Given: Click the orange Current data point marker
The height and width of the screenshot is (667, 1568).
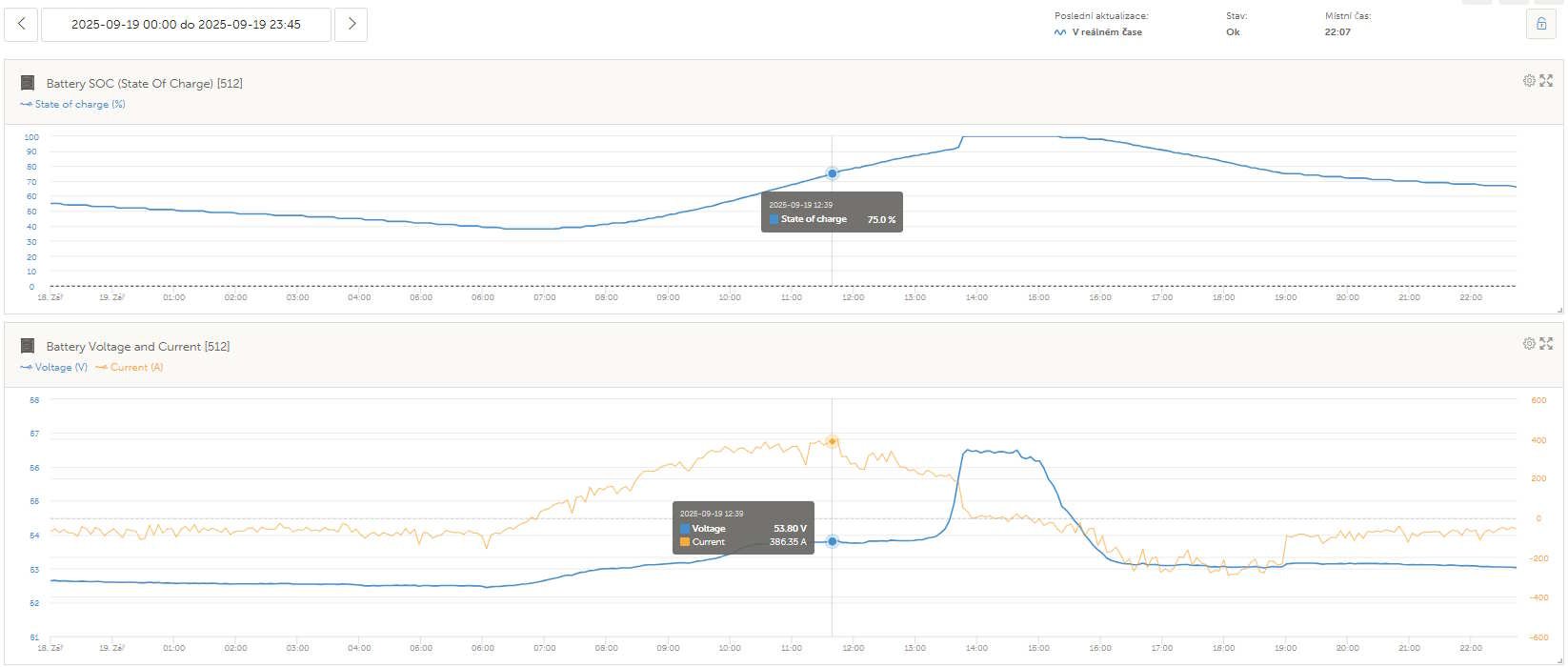Looking at the screenshot, I should point(833,441).
